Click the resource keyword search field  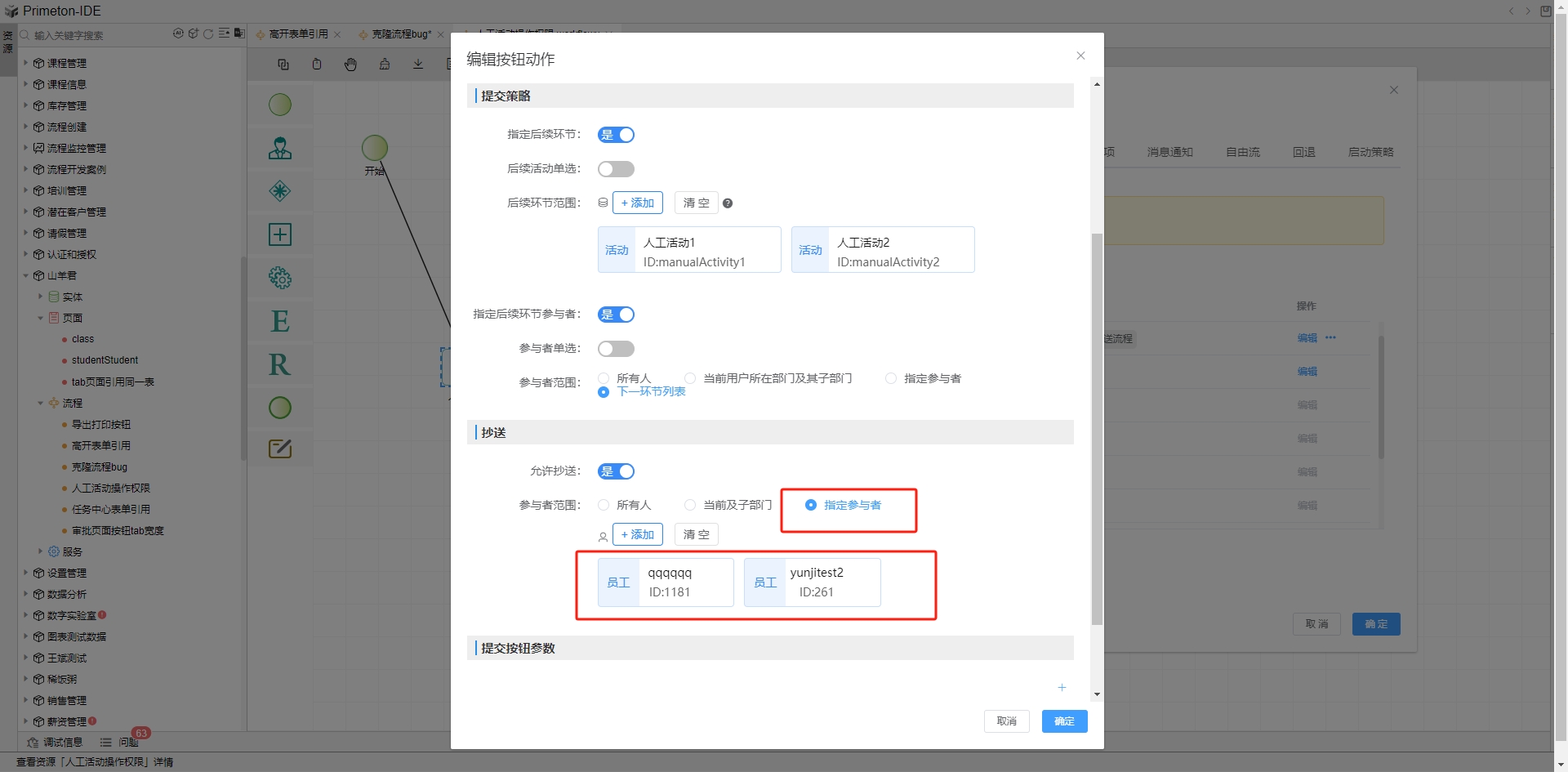coord(98,35)
